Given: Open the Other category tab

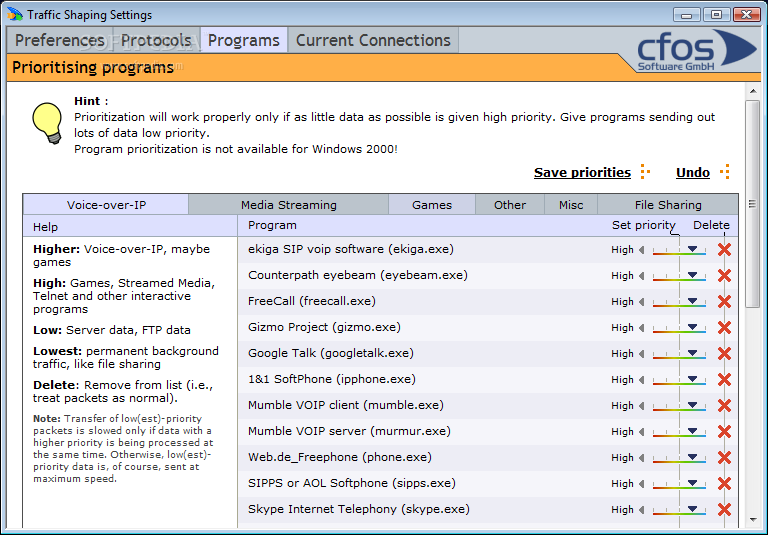Looking at the screenshot, I should [x=510, y=205].
